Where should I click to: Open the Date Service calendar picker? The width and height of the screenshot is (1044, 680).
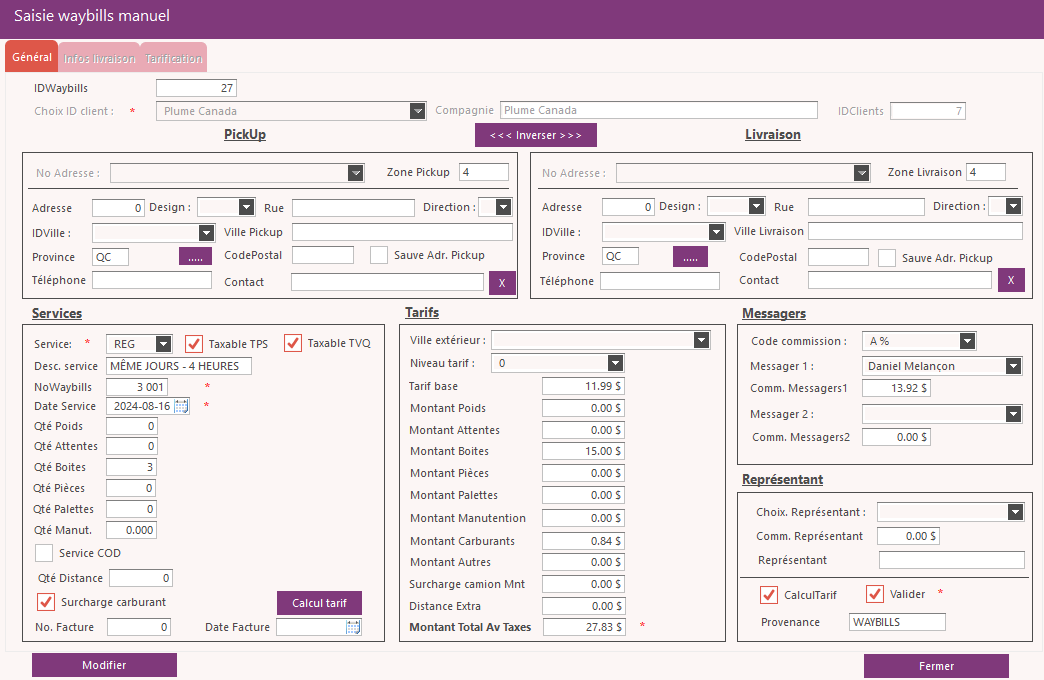[181, 406]
